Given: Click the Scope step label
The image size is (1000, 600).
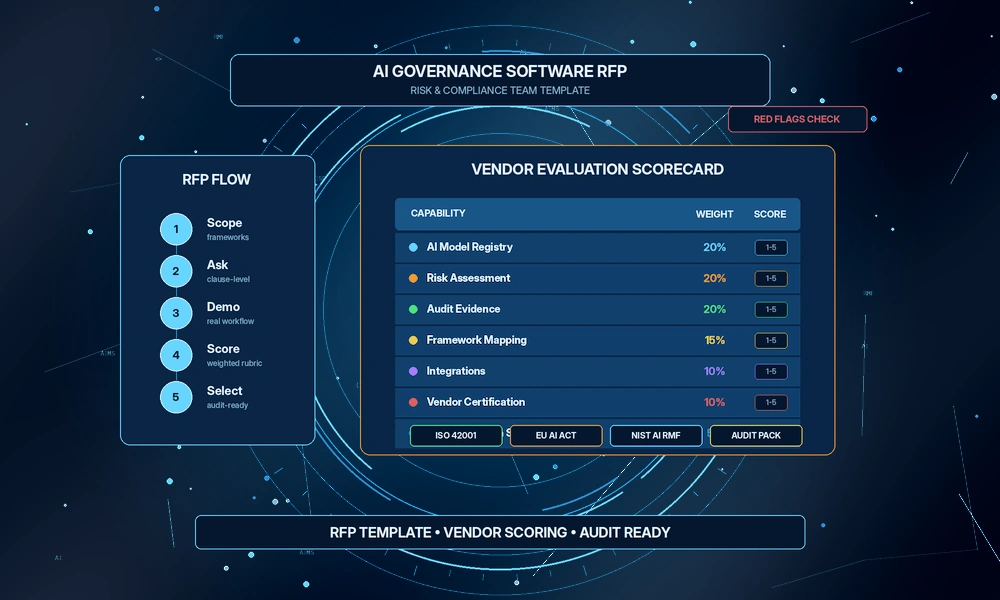Looking at the screenshot, I should [224, 223].
